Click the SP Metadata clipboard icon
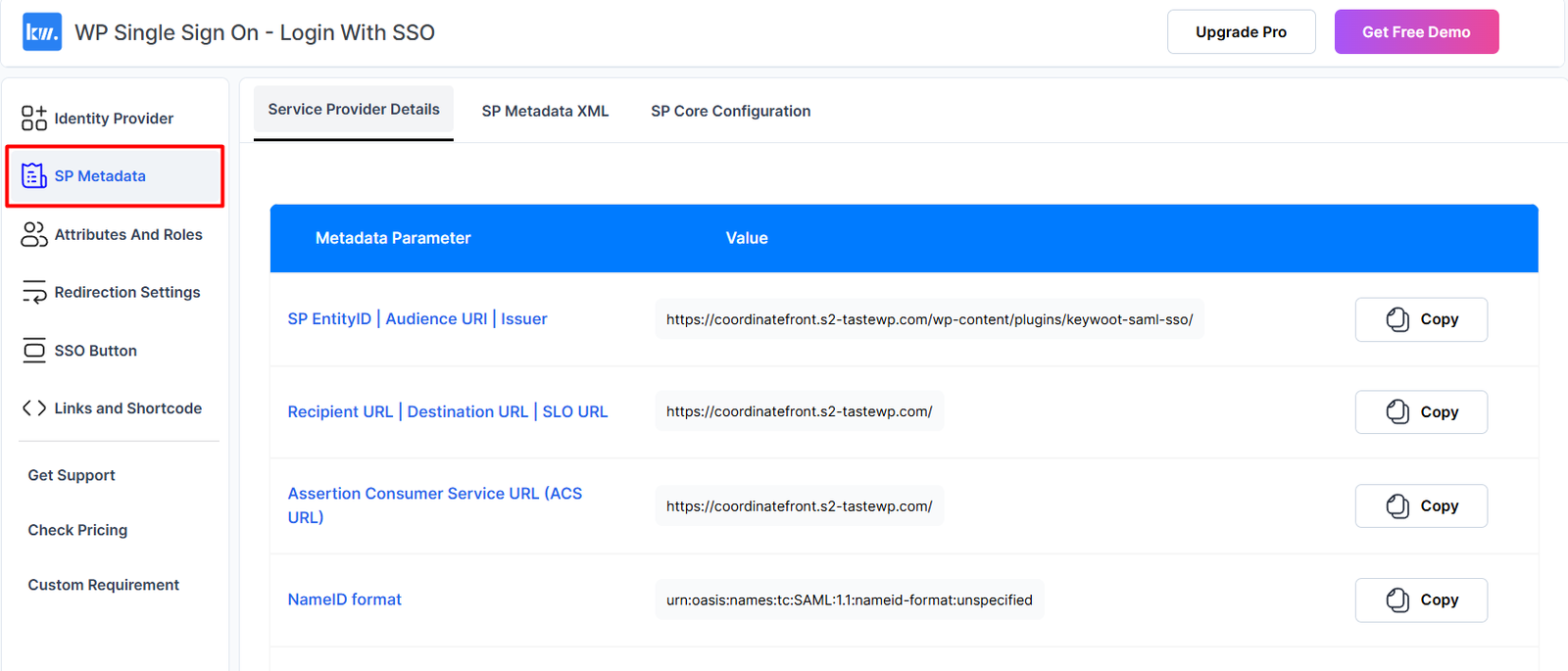 34,175
